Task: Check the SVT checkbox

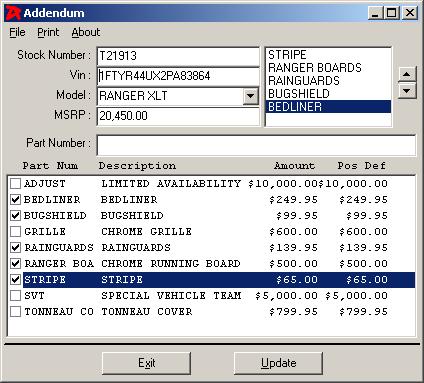Action: pos(15,295)
